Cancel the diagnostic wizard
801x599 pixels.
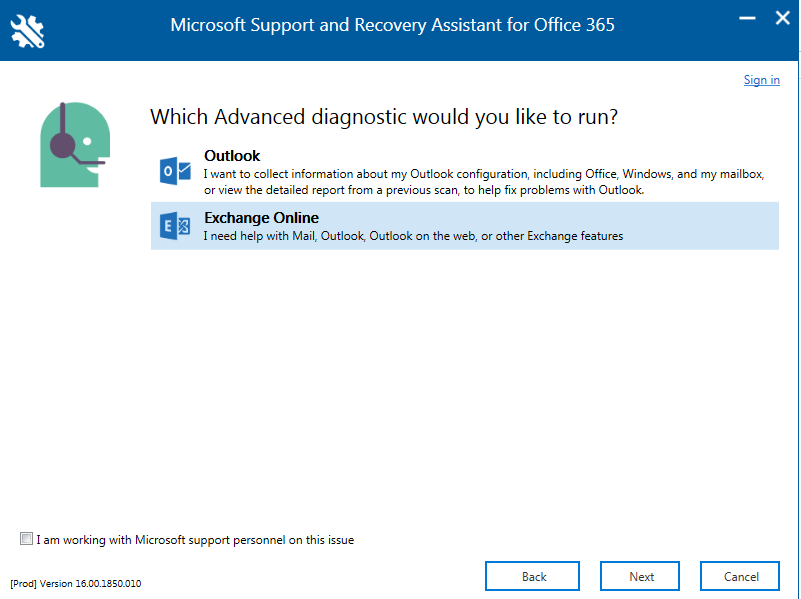click(x=740, y=576)
